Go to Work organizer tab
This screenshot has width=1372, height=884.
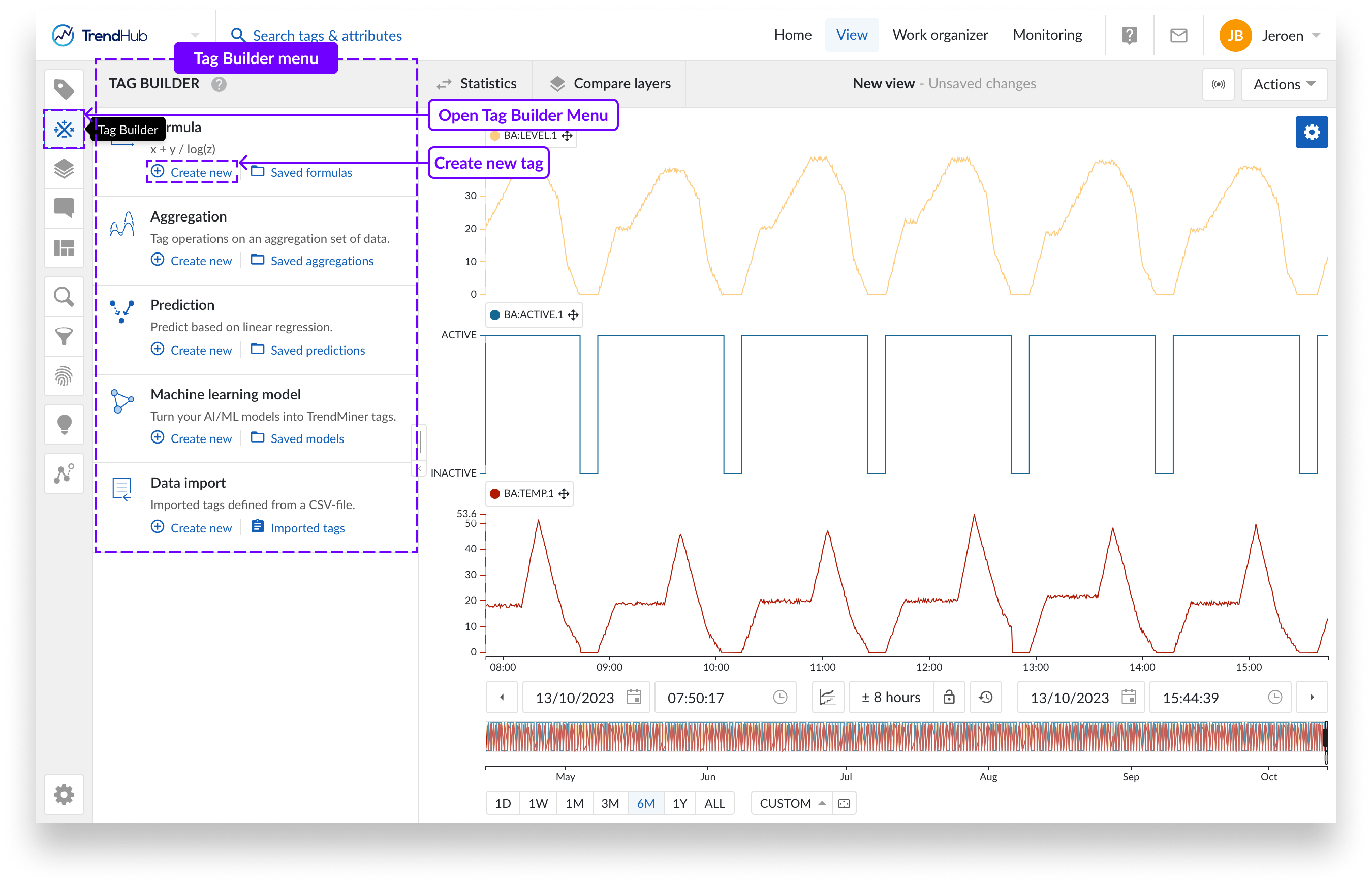point(940,35)
